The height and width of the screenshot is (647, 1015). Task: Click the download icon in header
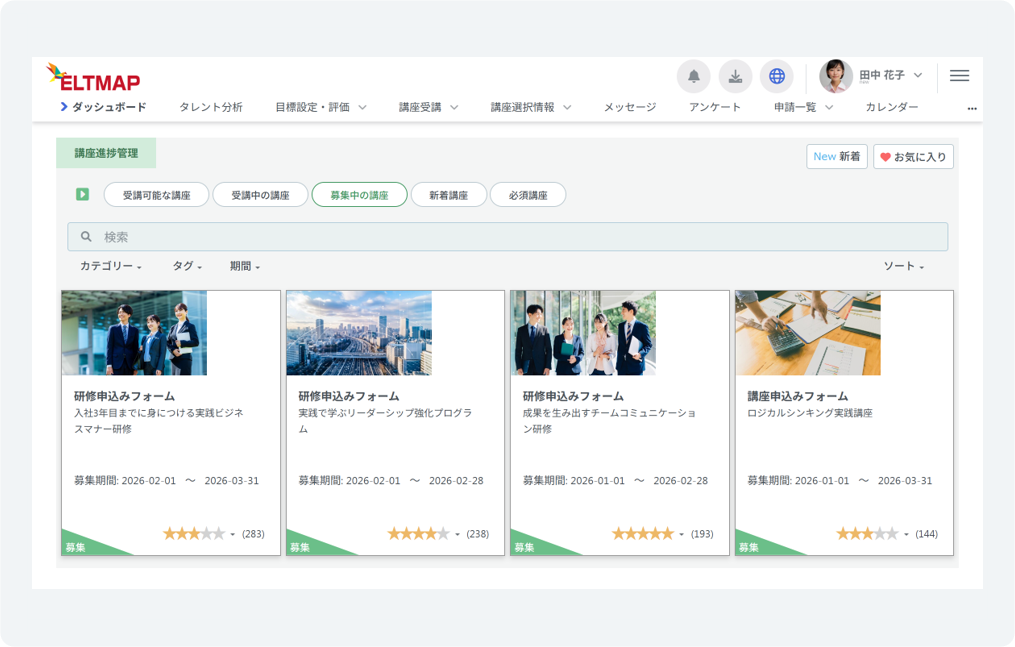point(735,76)
